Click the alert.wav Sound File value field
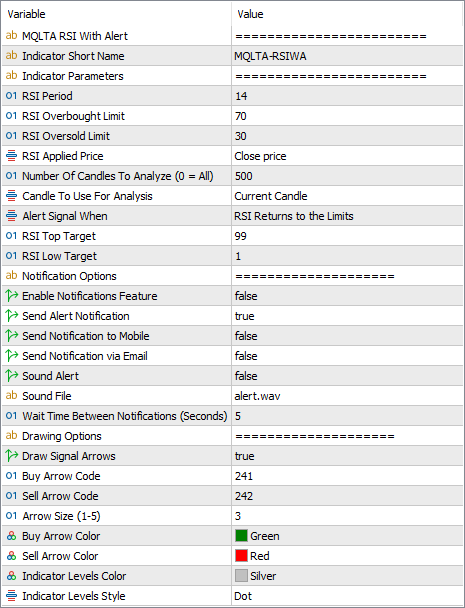Screen dimensions: 465x608 point(347,396)
